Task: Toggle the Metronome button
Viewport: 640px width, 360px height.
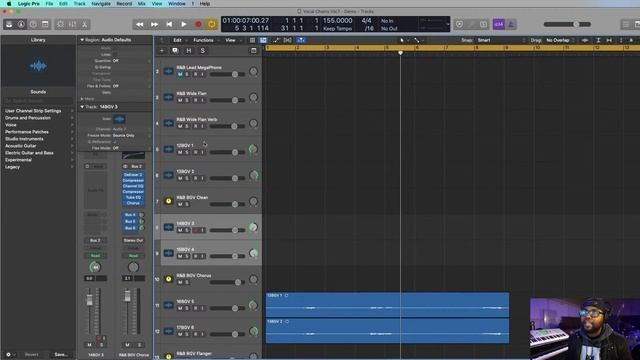Action: coord(511,24)
